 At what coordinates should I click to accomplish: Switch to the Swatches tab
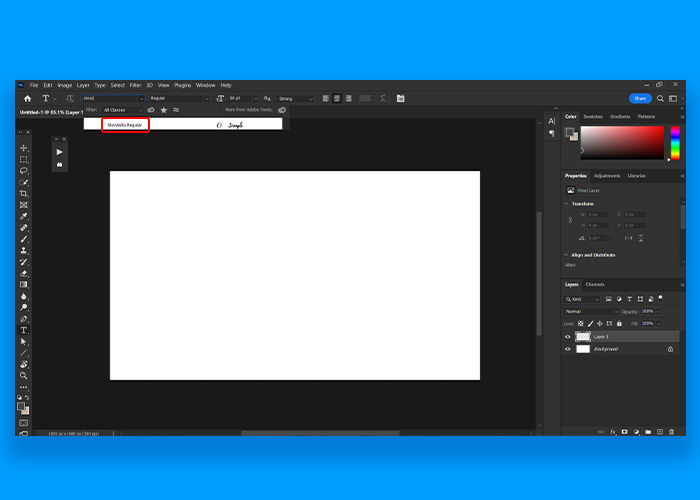coord(593,117)
